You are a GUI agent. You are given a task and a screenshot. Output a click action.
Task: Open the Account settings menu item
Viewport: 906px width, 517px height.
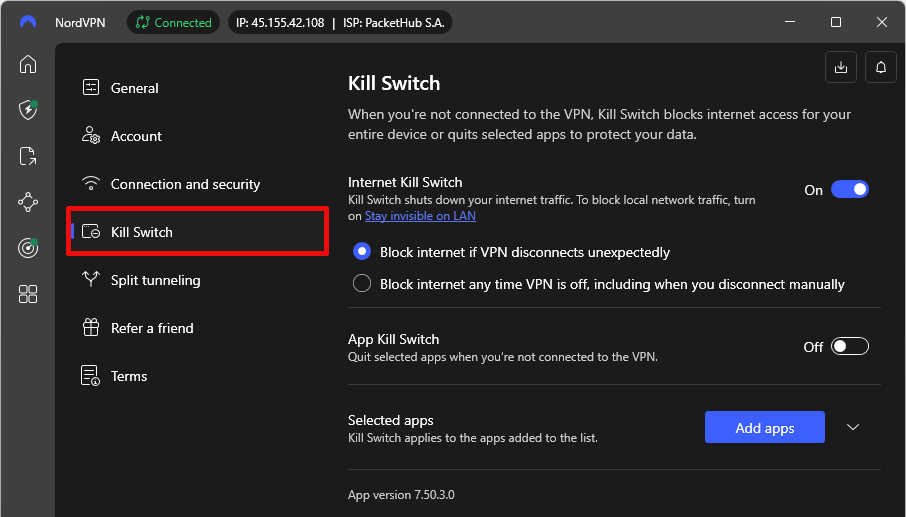click(x=198, y=136)
